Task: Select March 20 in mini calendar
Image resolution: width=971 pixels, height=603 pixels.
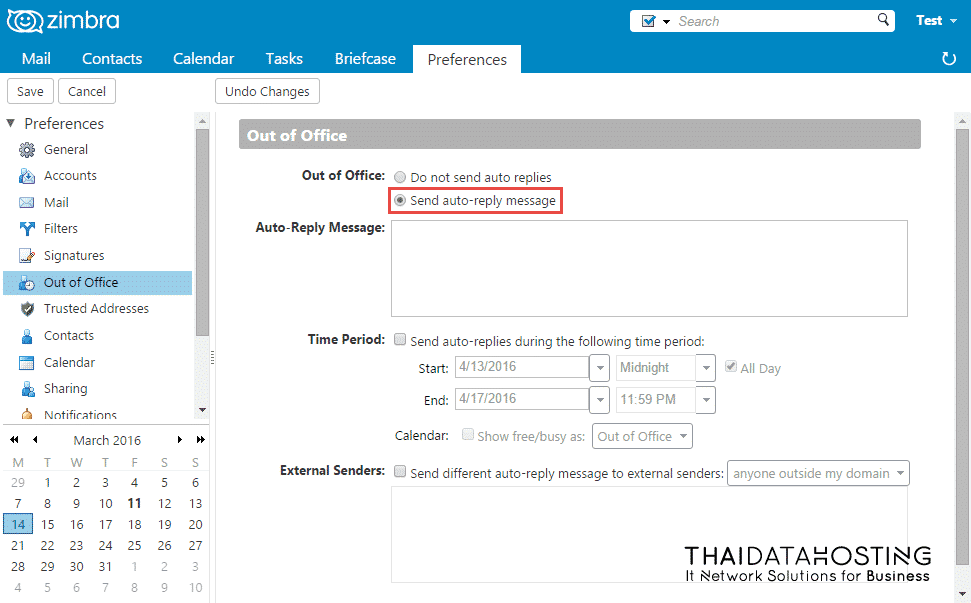Action: (x=195, y=524)
